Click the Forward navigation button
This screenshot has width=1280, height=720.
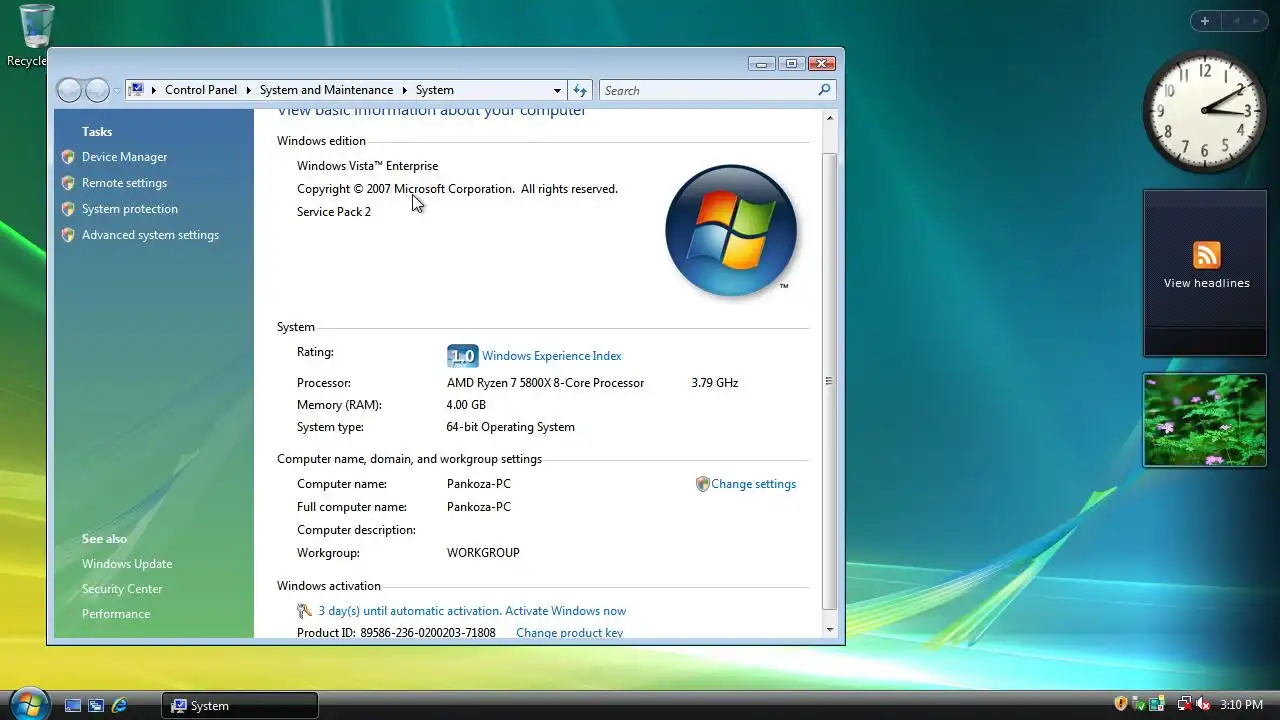(x=97, y=90)
